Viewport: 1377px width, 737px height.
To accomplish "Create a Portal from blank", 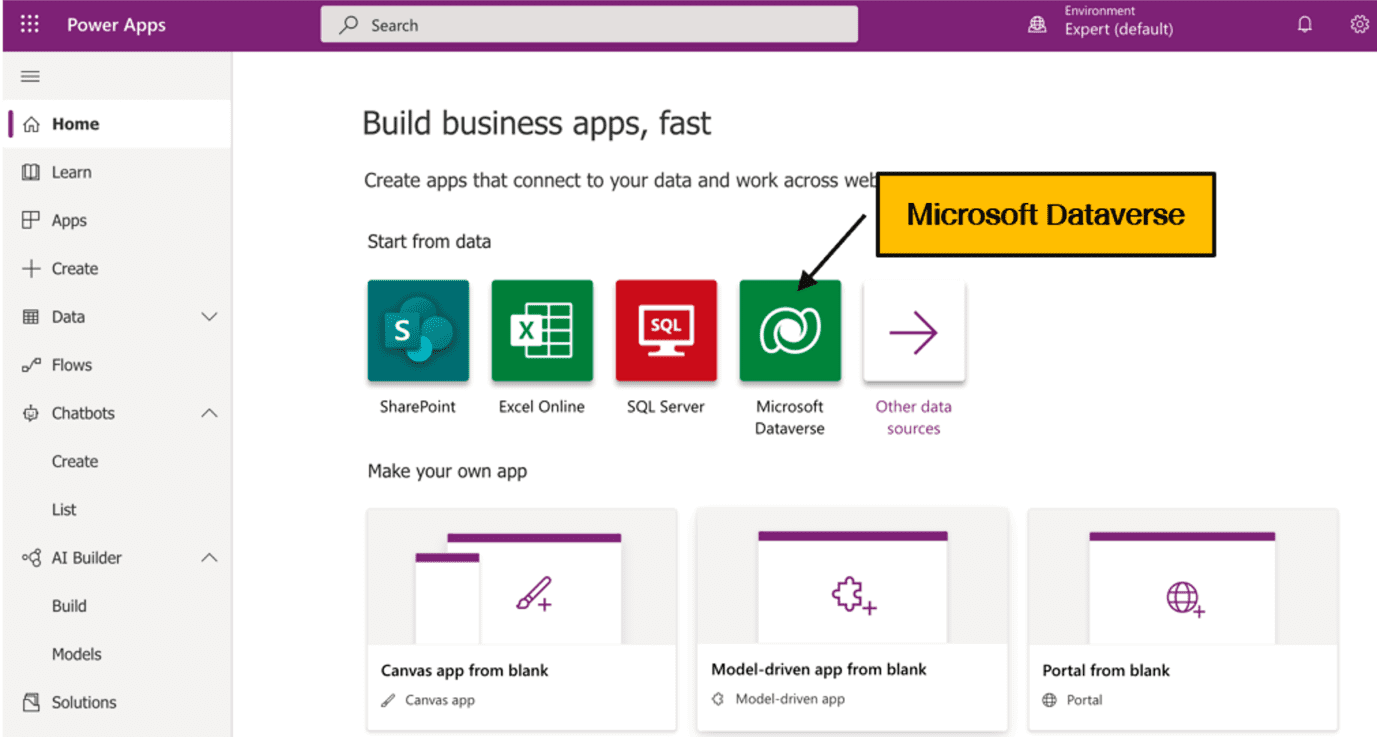I will (x=1182, y=620).
